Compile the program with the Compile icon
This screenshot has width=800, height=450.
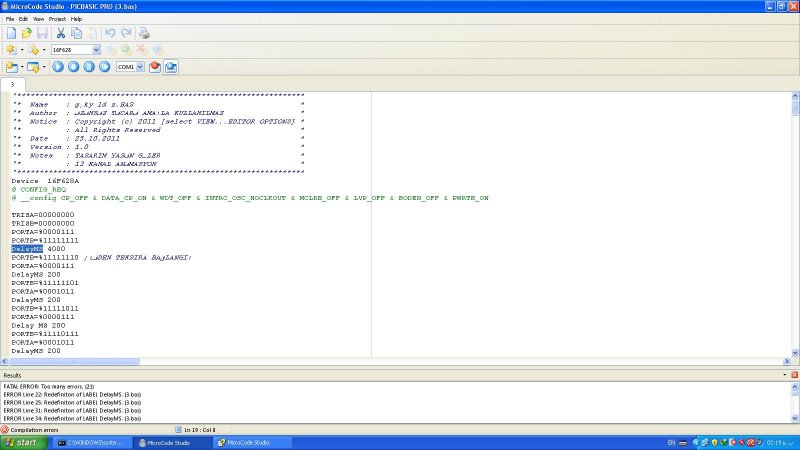click(x=10, y=49)
